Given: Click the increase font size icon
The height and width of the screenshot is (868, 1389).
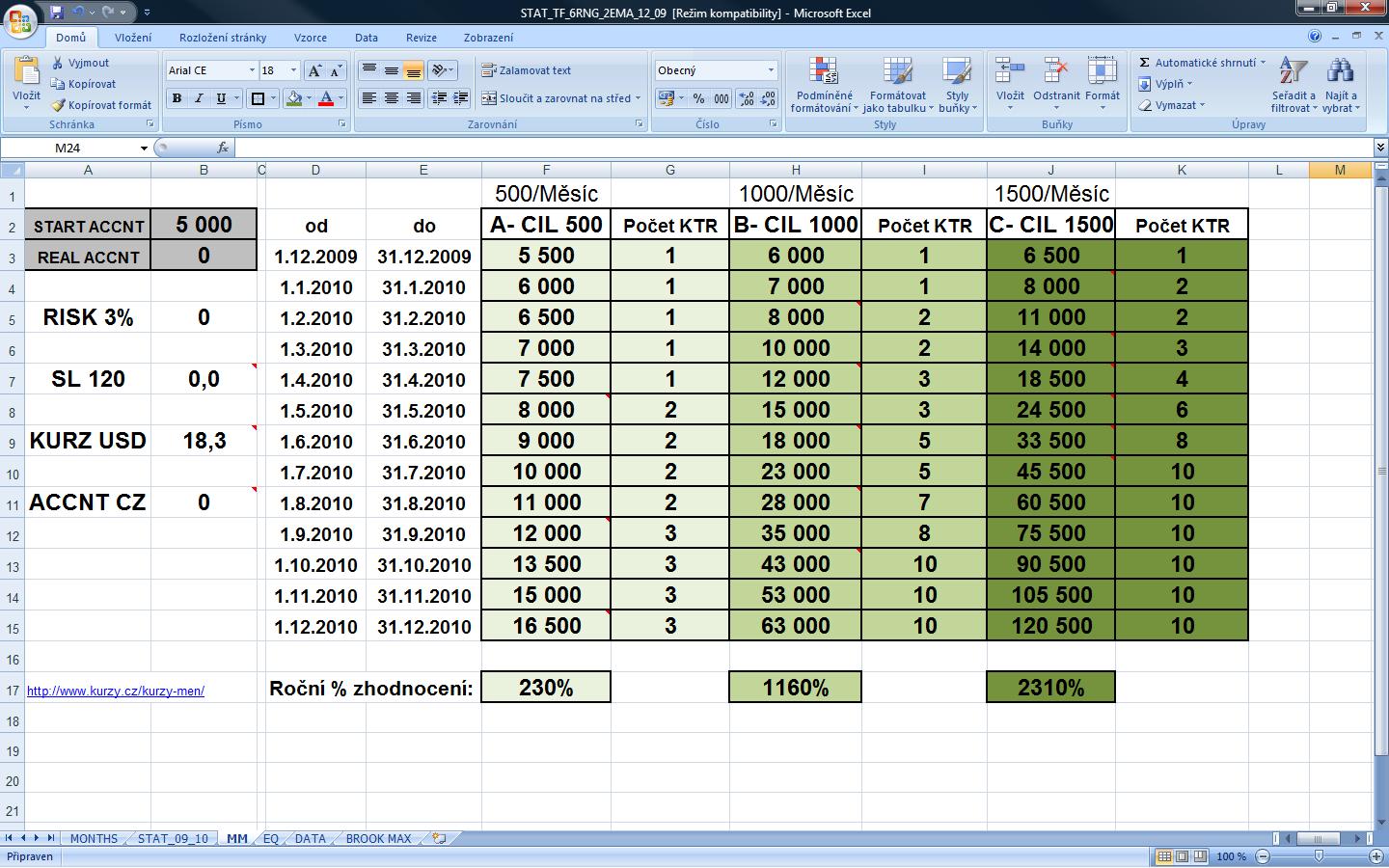Looking at the screenshot, I should pyautogui.click(x=314, y=70).
